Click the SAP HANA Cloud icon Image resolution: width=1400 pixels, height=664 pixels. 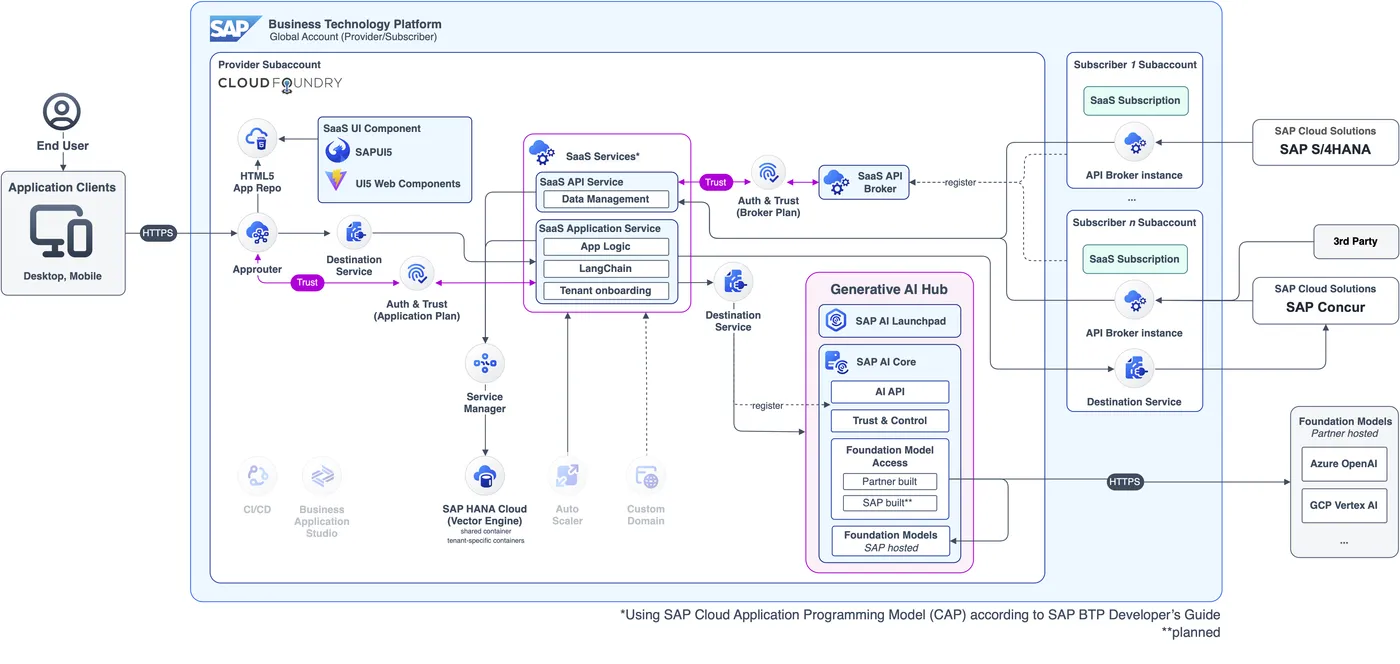484,476
